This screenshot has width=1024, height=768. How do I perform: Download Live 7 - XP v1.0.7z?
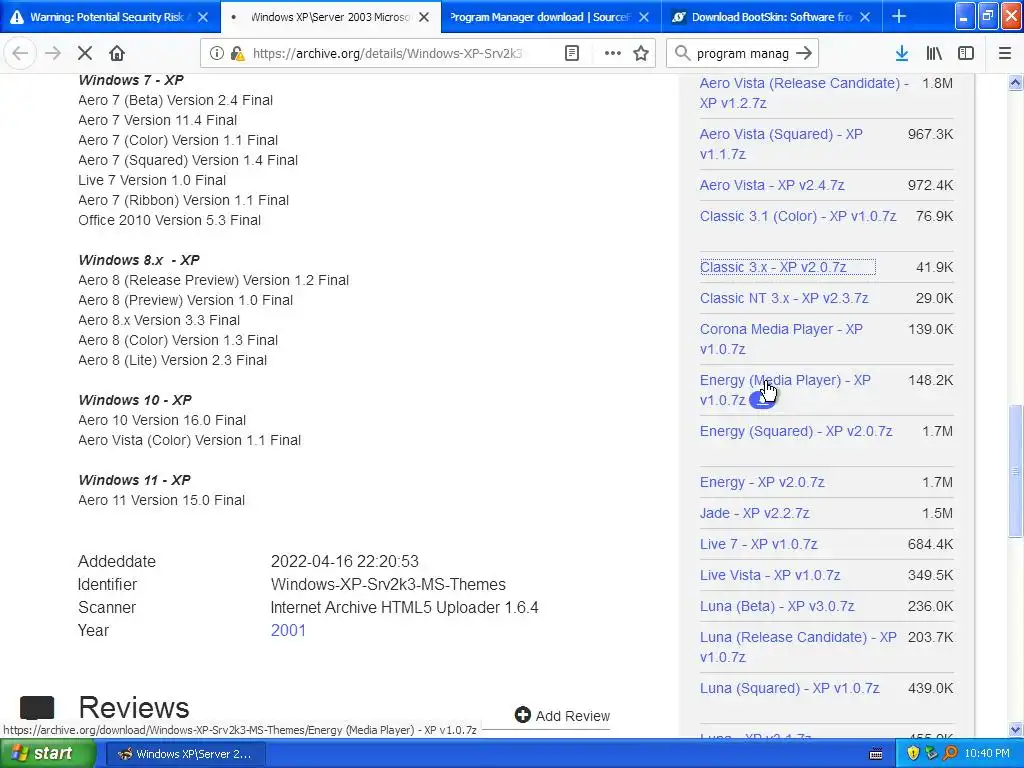pos(759,544)
